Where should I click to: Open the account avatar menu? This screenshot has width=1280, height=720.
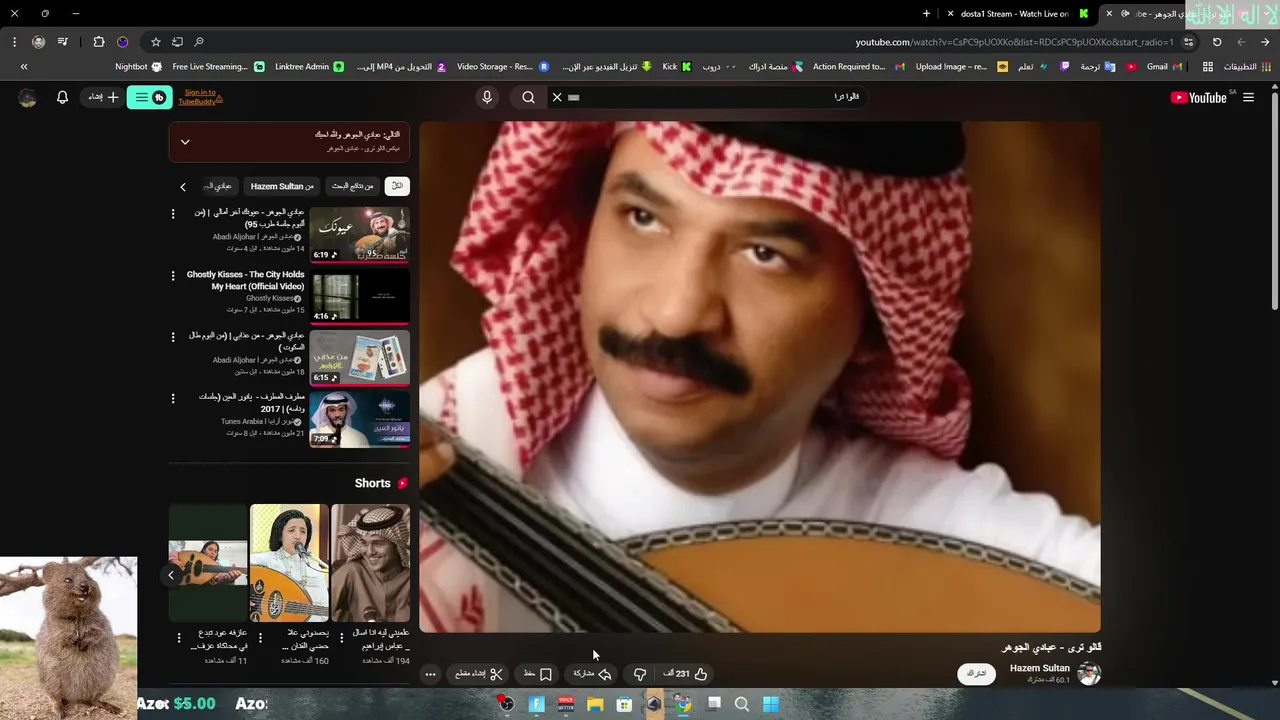28,98
